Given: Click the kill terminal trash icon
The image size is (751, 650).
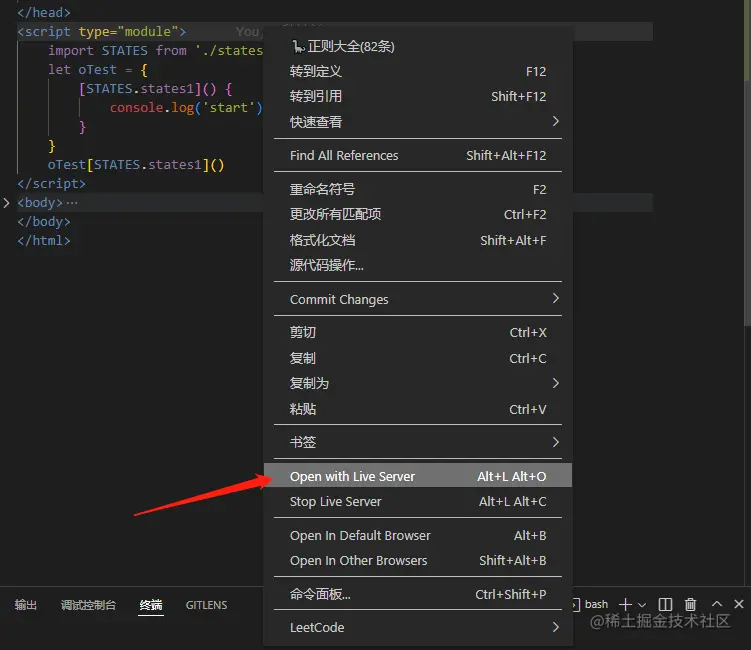Looking at the screenshot, I should coord(690,604).
